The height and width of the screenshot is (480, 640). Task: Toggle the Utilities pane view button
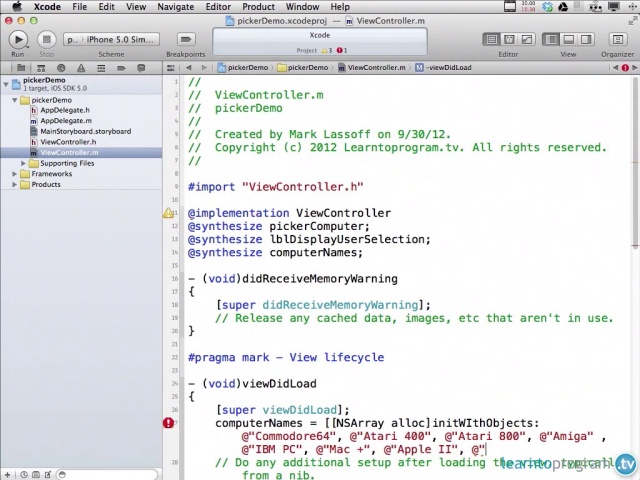586,40
